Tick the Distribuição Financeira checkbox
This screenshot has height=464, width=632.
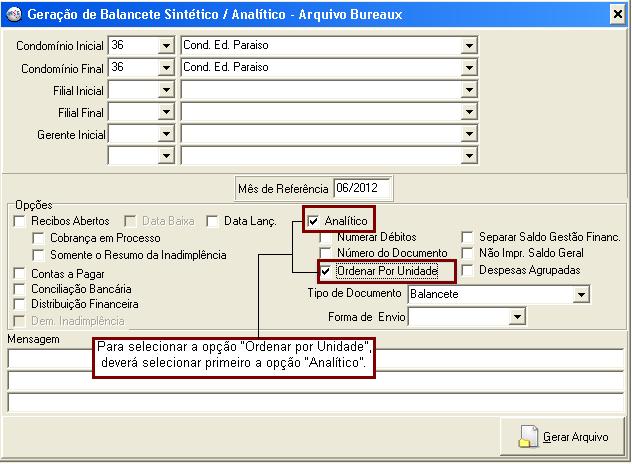(x=21, y=304)
